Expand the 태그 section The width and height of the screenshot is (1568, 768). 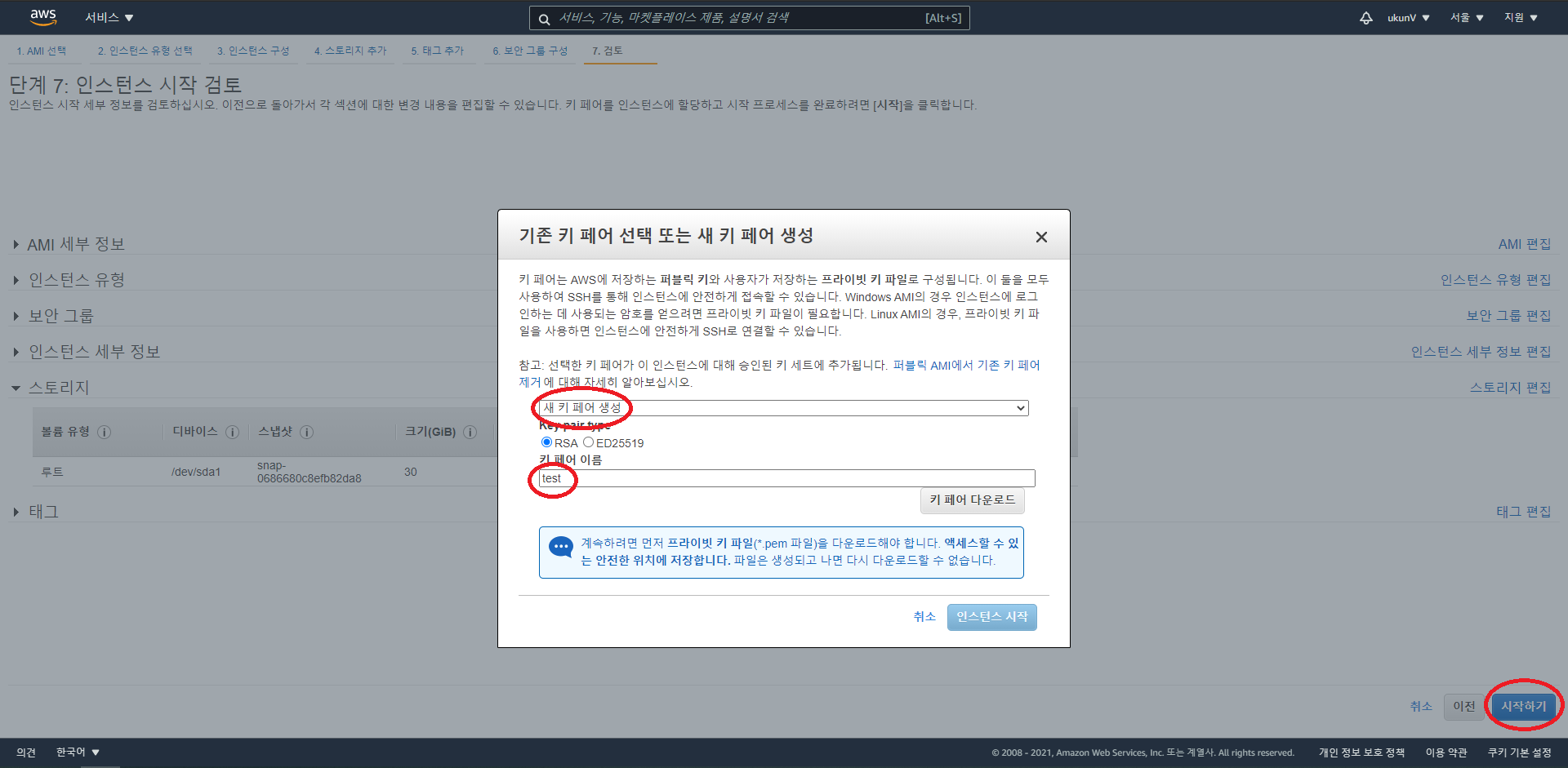click(x=36, y=512)
